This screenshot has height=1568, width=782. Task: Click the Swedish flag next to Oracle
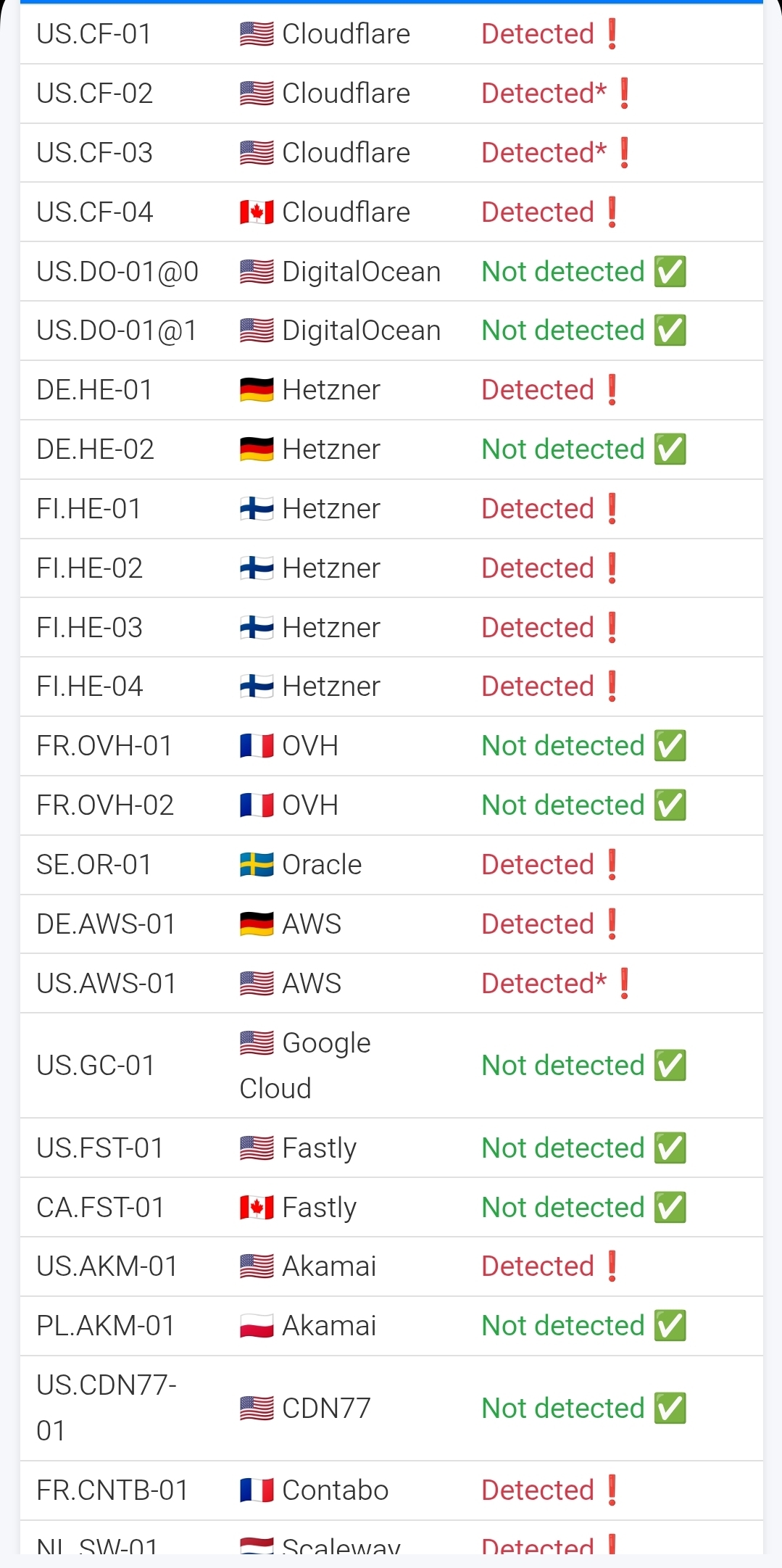coord(257,865)
